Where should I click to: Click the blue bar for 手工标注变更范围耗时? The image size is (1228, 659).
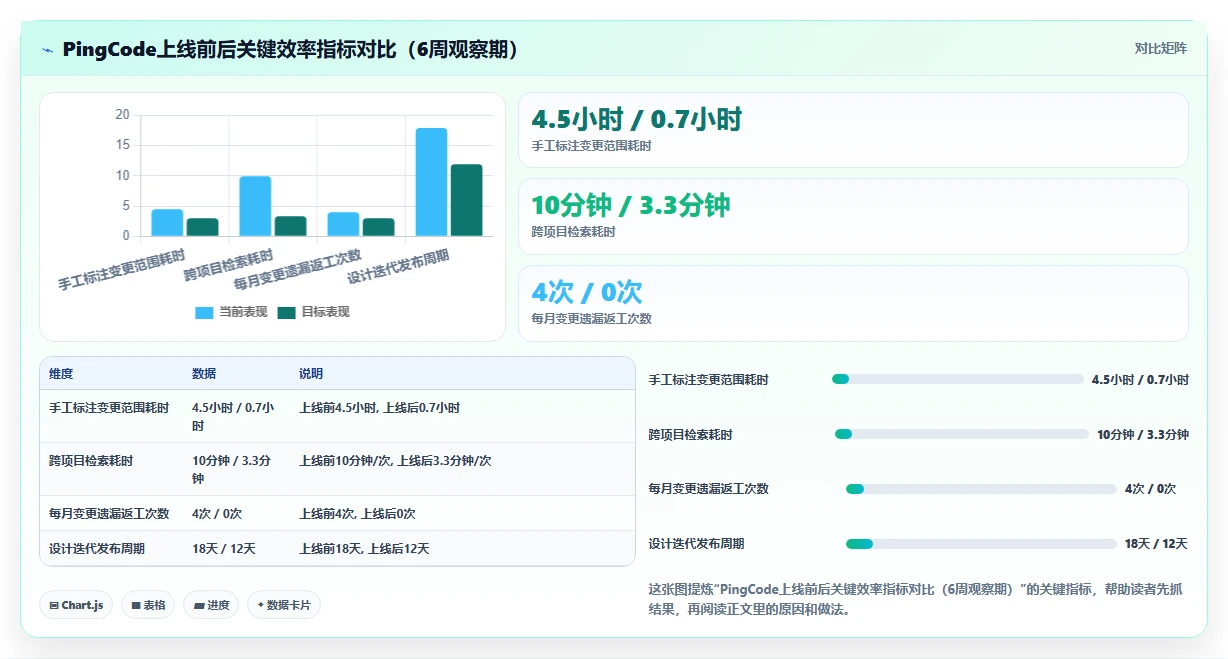coord(167,222)
